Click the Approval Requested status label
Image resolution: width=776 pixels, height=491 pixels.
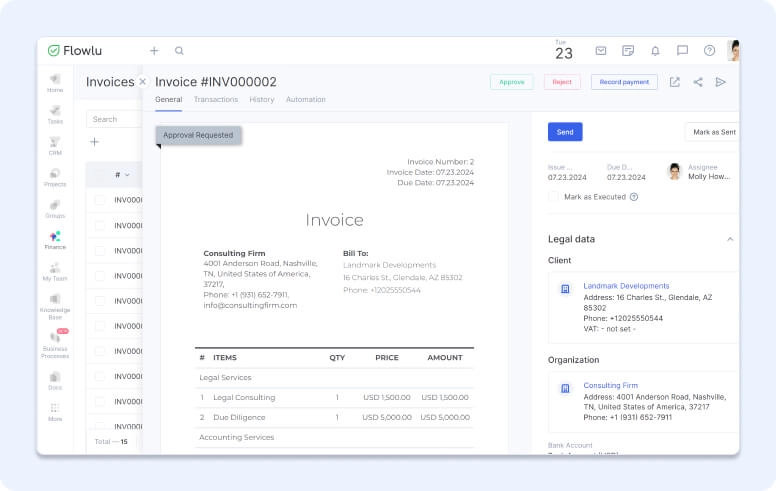click(198, 135)
